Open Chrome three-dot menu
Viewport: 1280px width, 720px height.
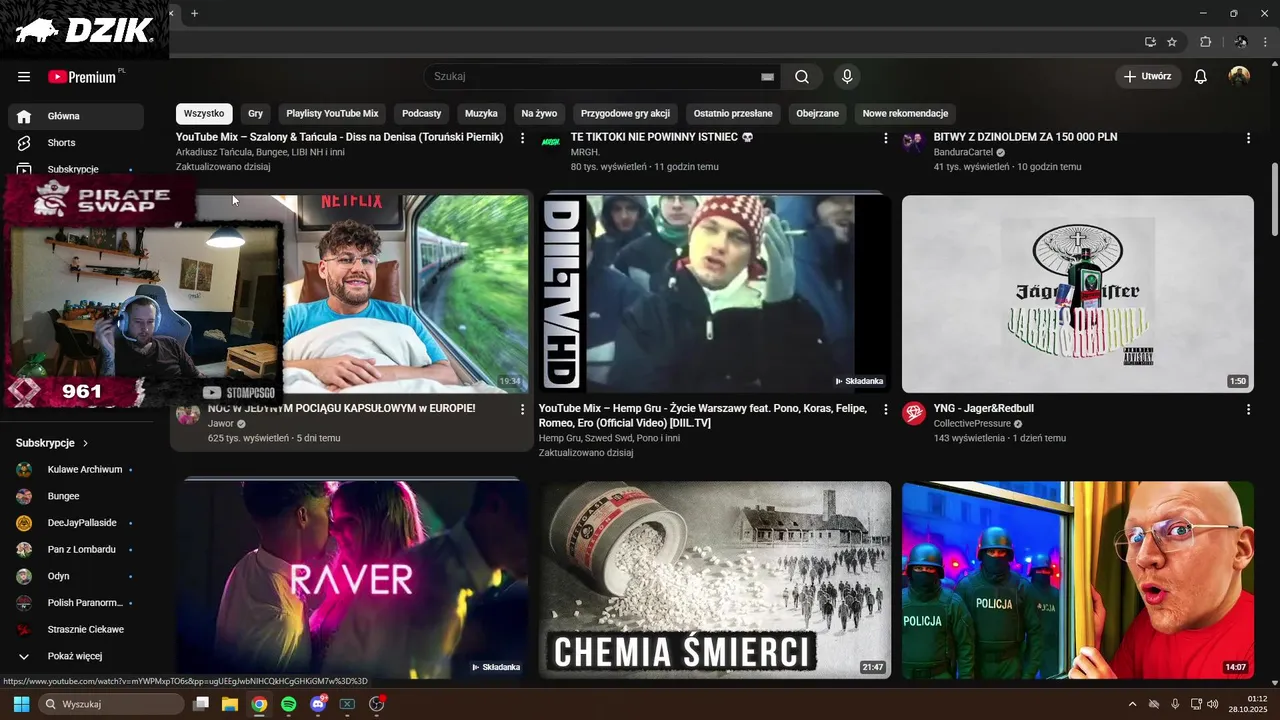point(1266,42)
